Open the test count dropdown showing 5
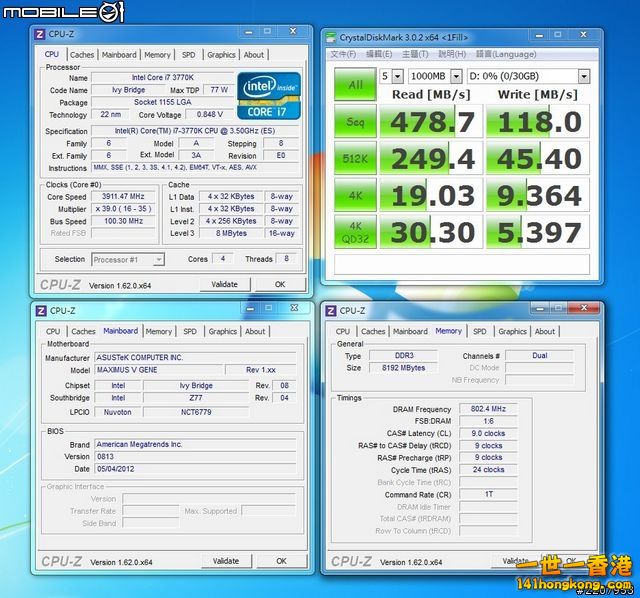 [x=391, y=76]
